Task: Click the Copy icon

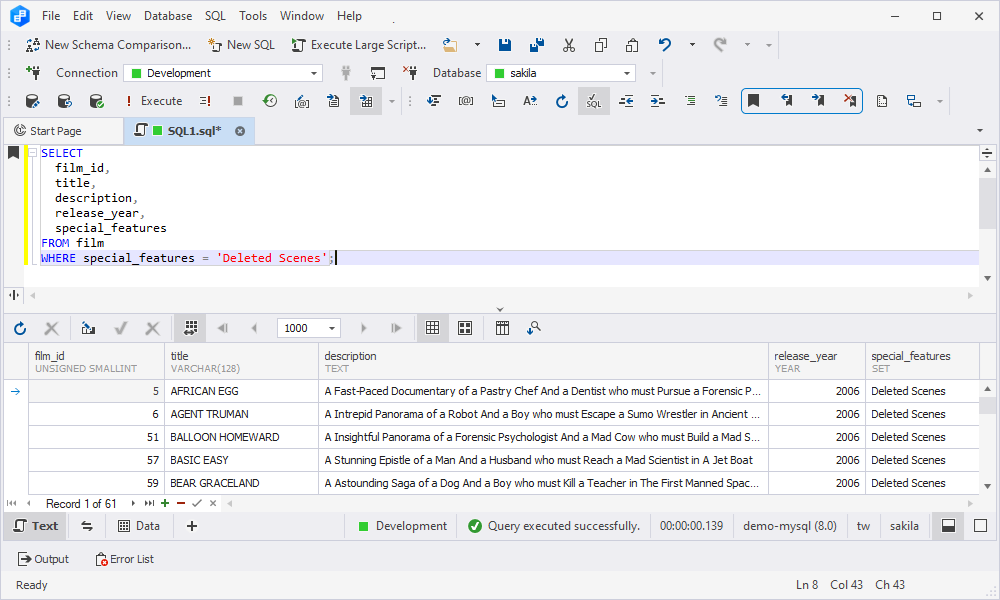Action: click(601, 45)
